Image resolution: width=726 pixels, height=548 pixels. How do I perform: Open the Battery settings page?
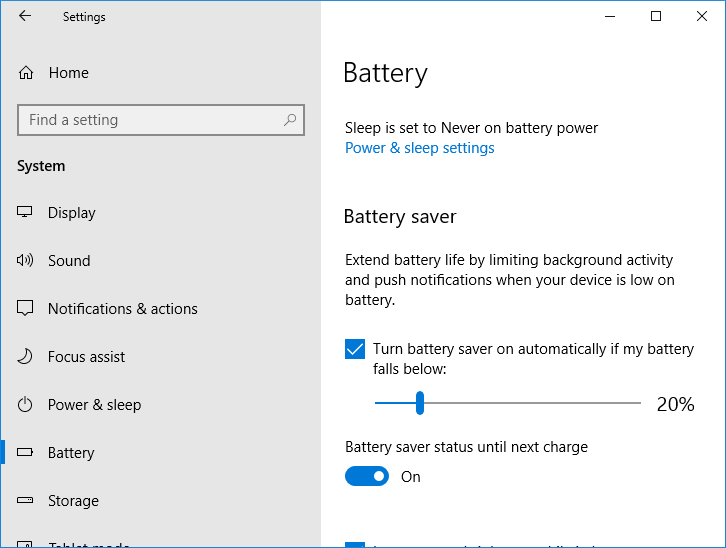tap(71, 453)
